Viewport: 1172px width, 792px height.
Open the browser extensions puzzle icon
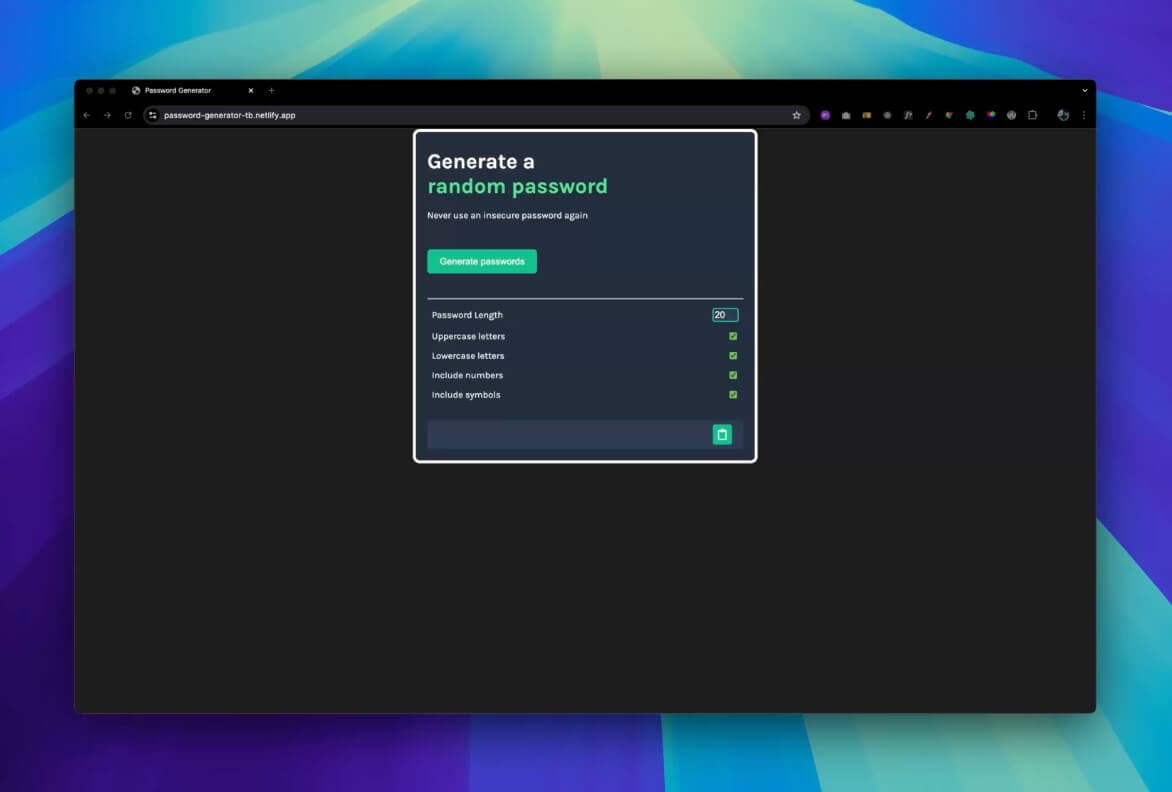click(x=1032, y=115)
